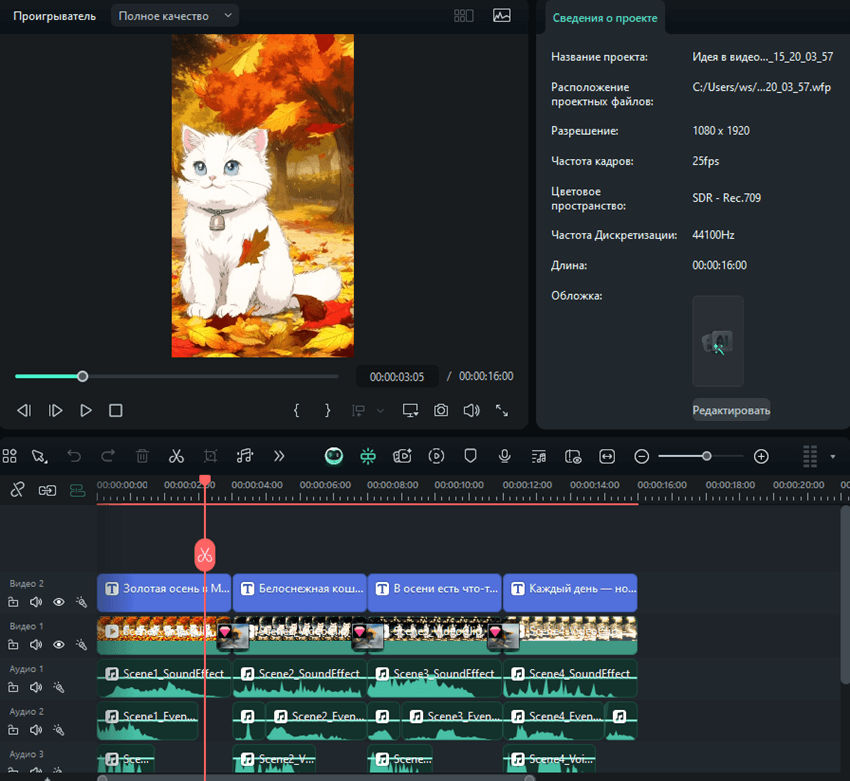Zoom out the timeline with minus button
This screenshot has height=781, width=850.
click(x=641, y=456)
